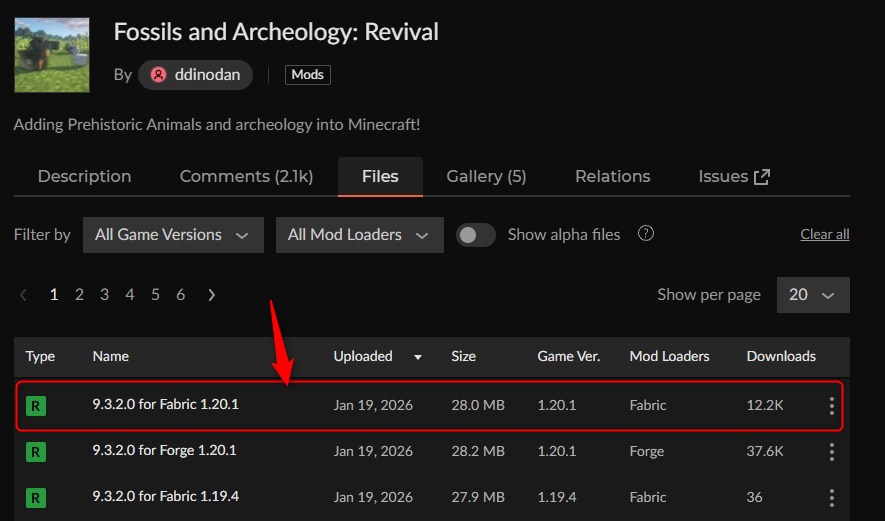
Task: View the Gallery (5) tab
Action: [486, 177]
